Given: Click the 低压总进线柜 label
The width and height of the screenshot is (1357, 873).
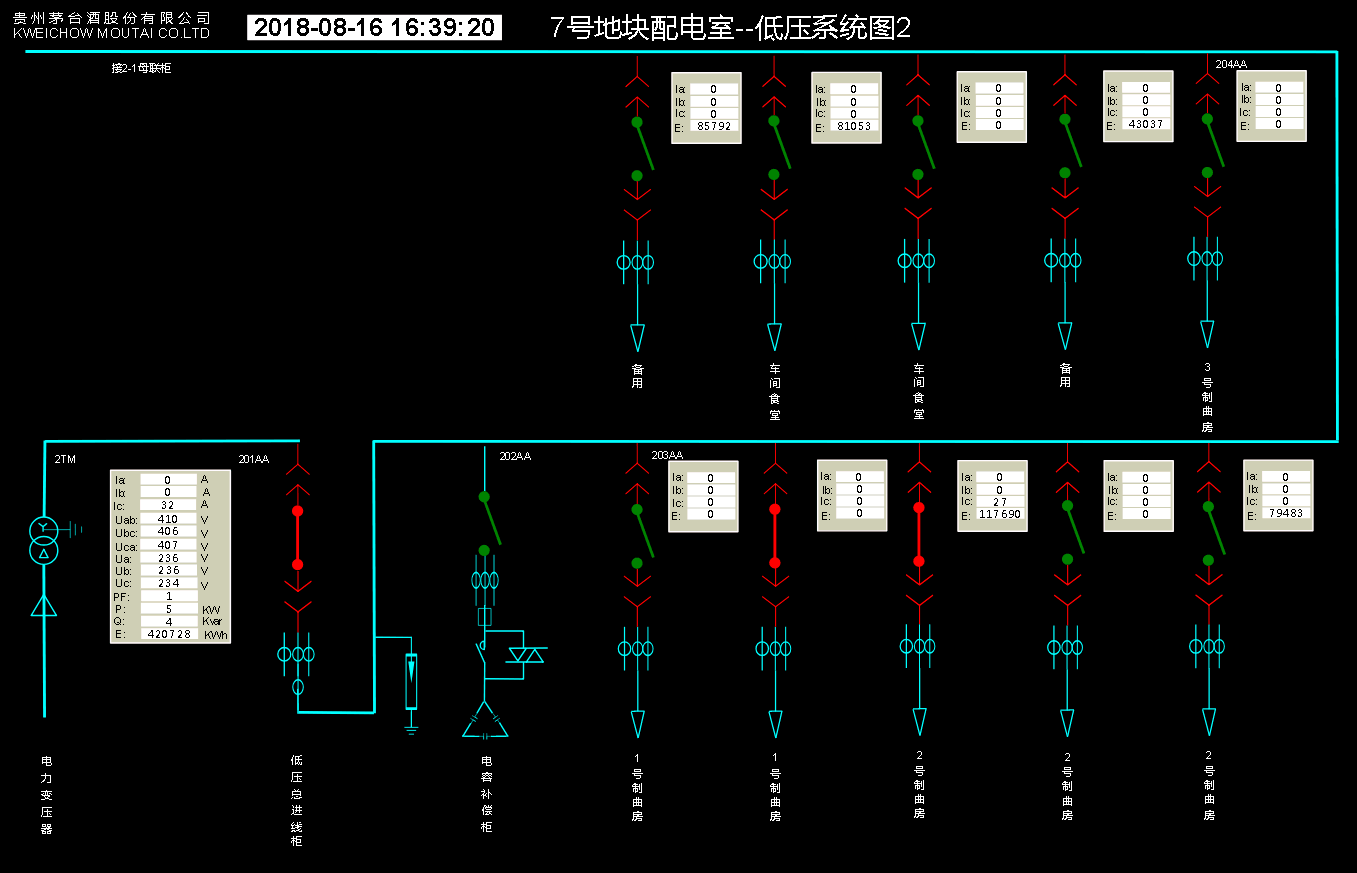Looking at the screenshot, I should (296, 801).
